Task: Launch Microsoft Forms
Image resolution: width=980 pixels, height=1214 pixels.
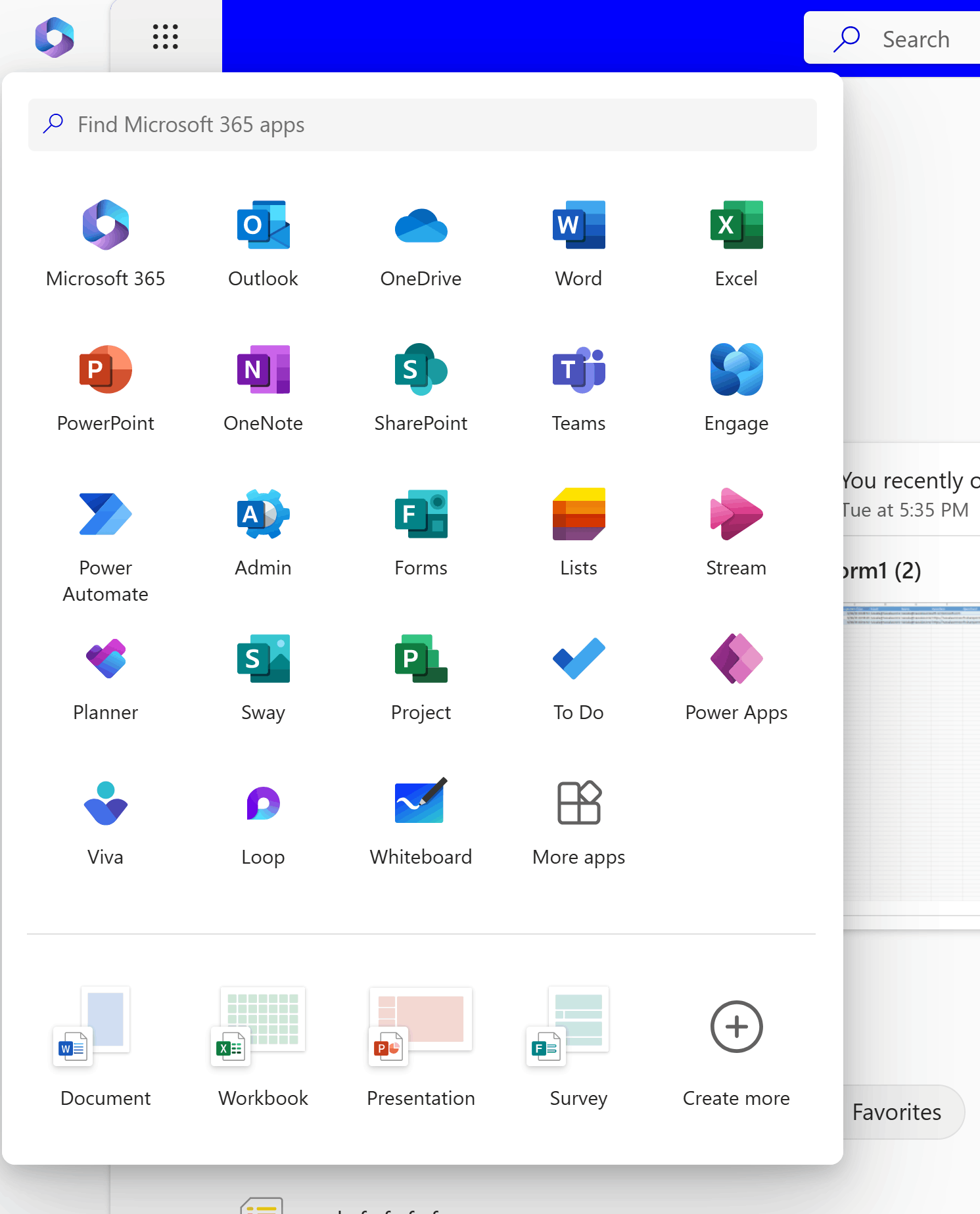Action: (x=421, y=533)
